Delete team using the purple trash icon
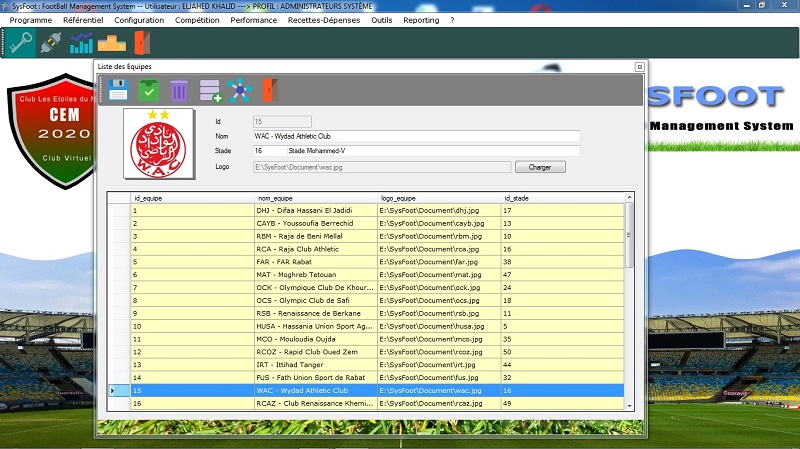Viewport: 800px width, 449px height. (178, 91)
